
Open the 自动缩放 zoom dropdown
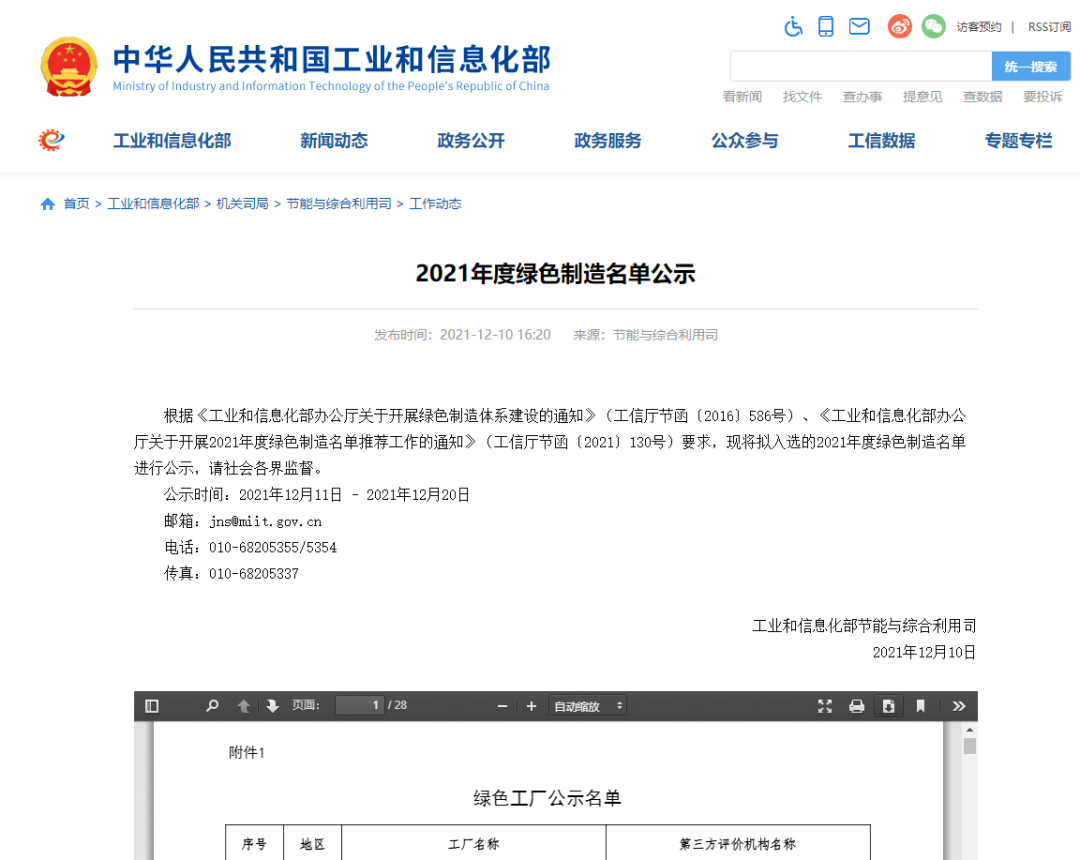click(x=588, y=706)
